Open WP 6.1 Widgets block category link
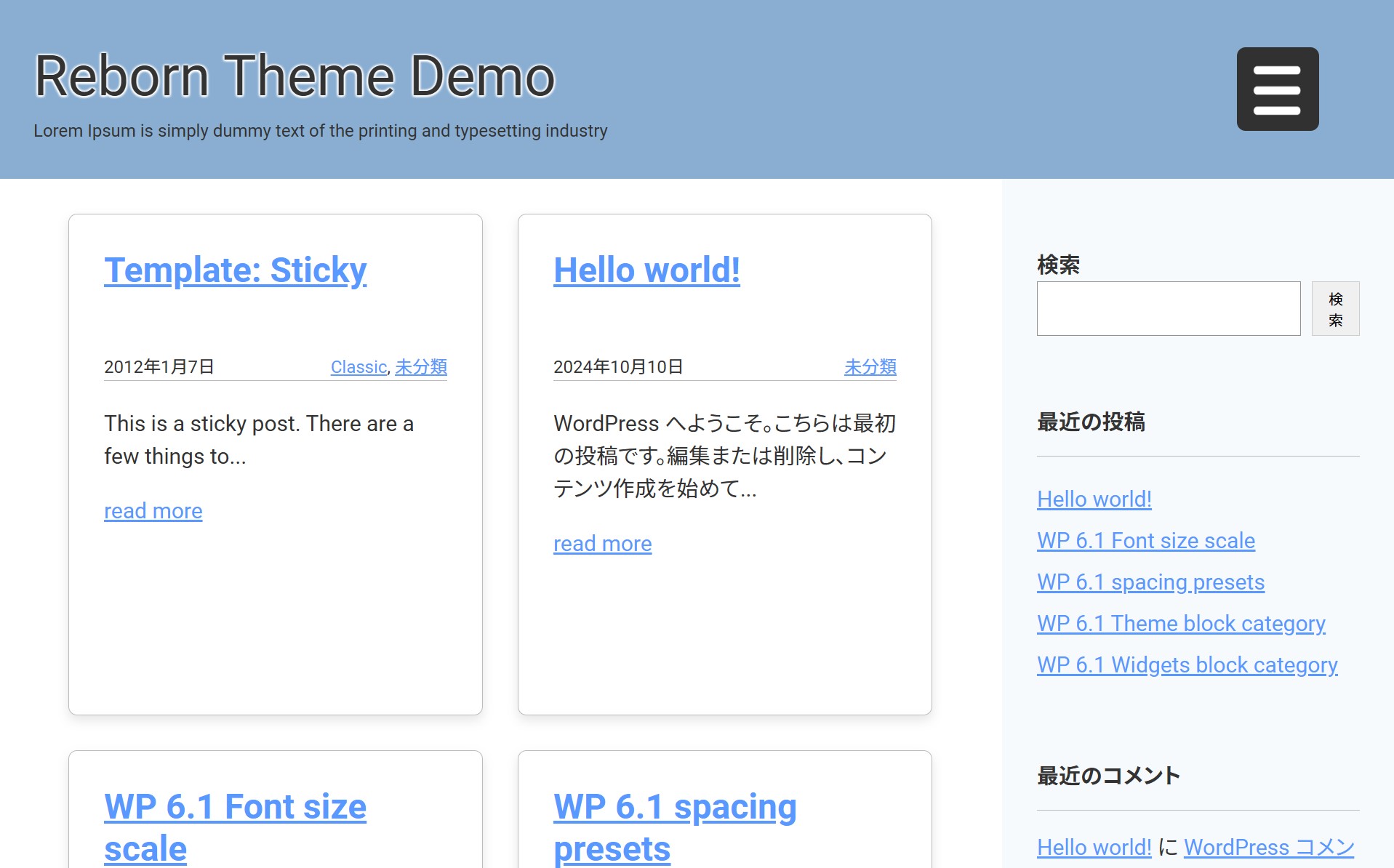 pyautogui.click(x=1187, y=665)
